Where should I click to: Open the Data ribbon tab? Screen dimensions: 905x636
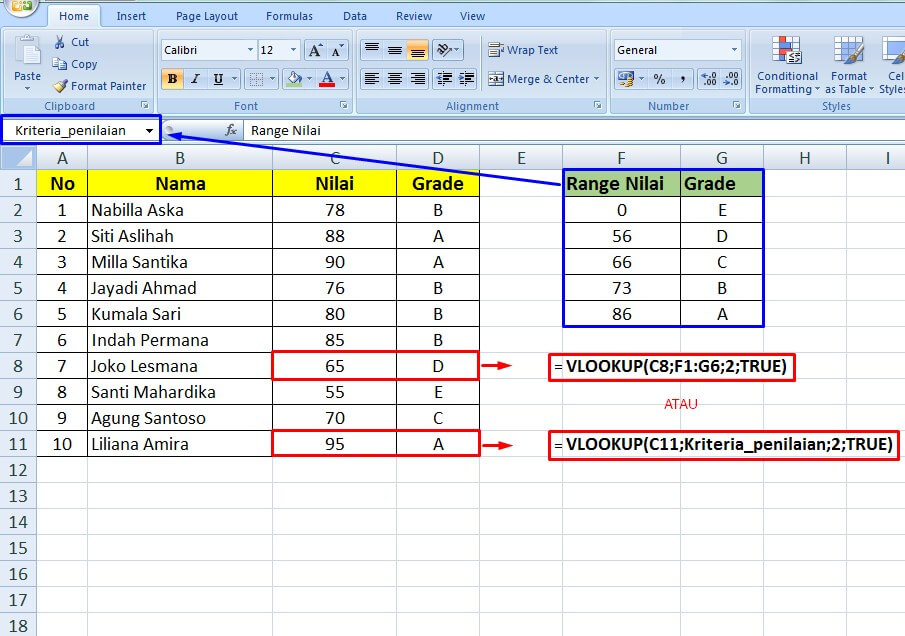tap(355, 15)
